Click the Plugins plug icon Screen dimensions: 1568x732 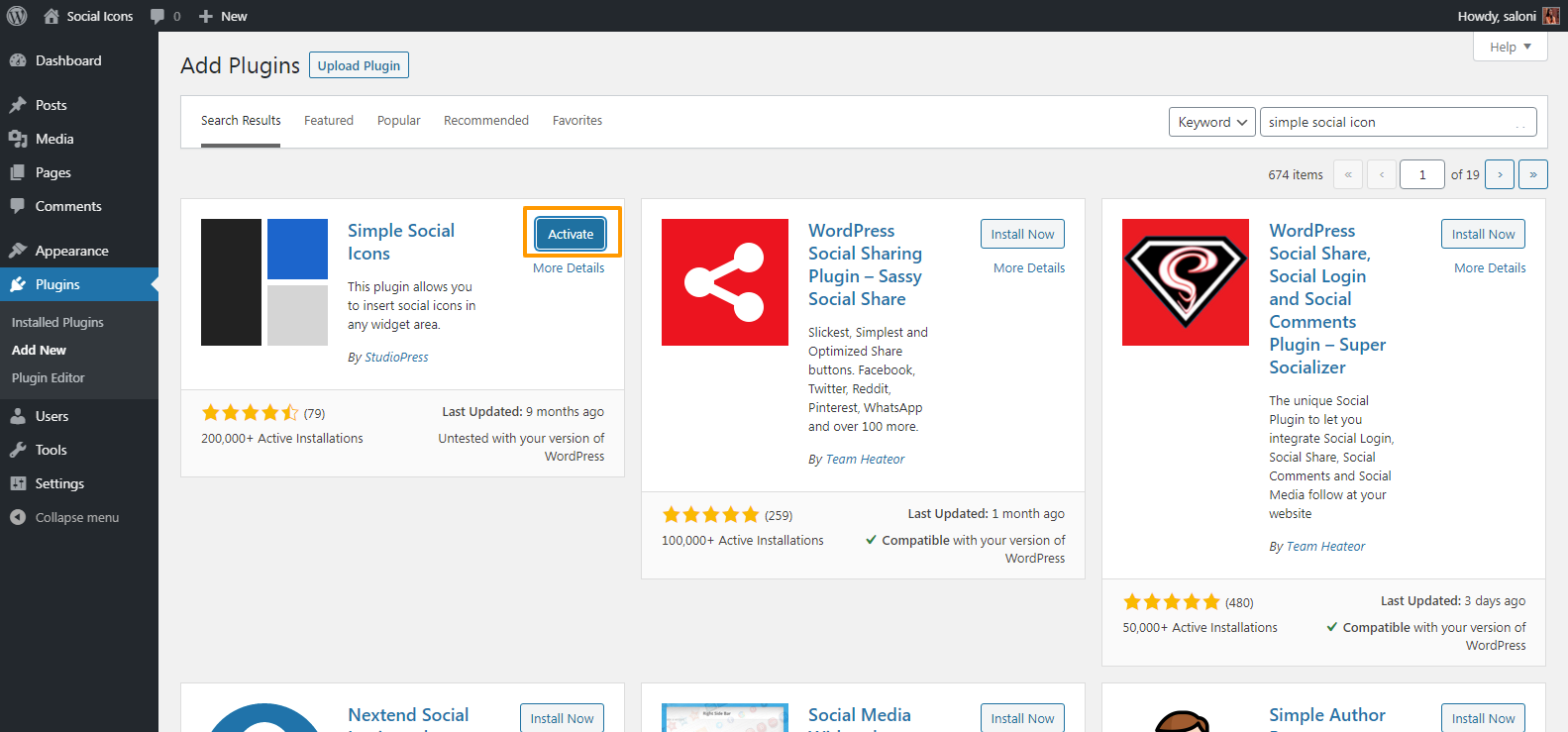[x=18, y=284]
